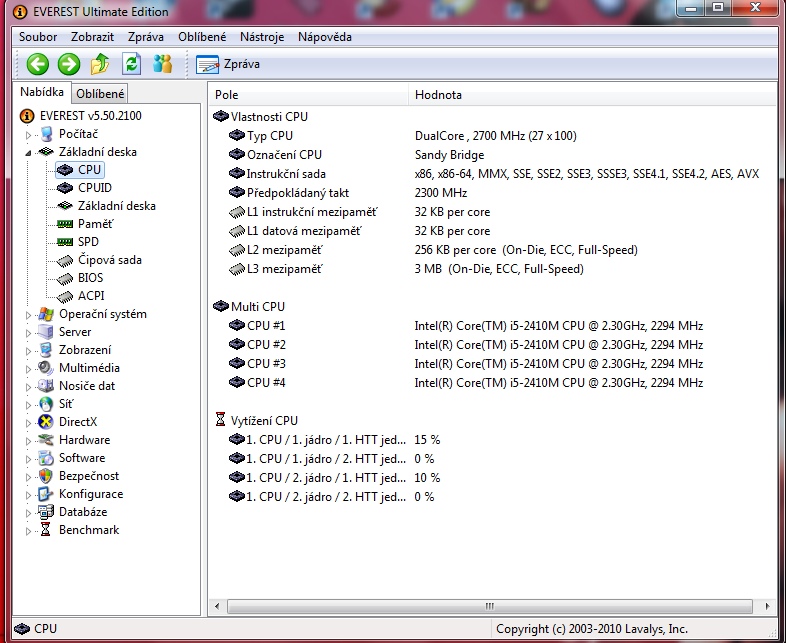Select the Typ CPU row

tap(494, 136)
